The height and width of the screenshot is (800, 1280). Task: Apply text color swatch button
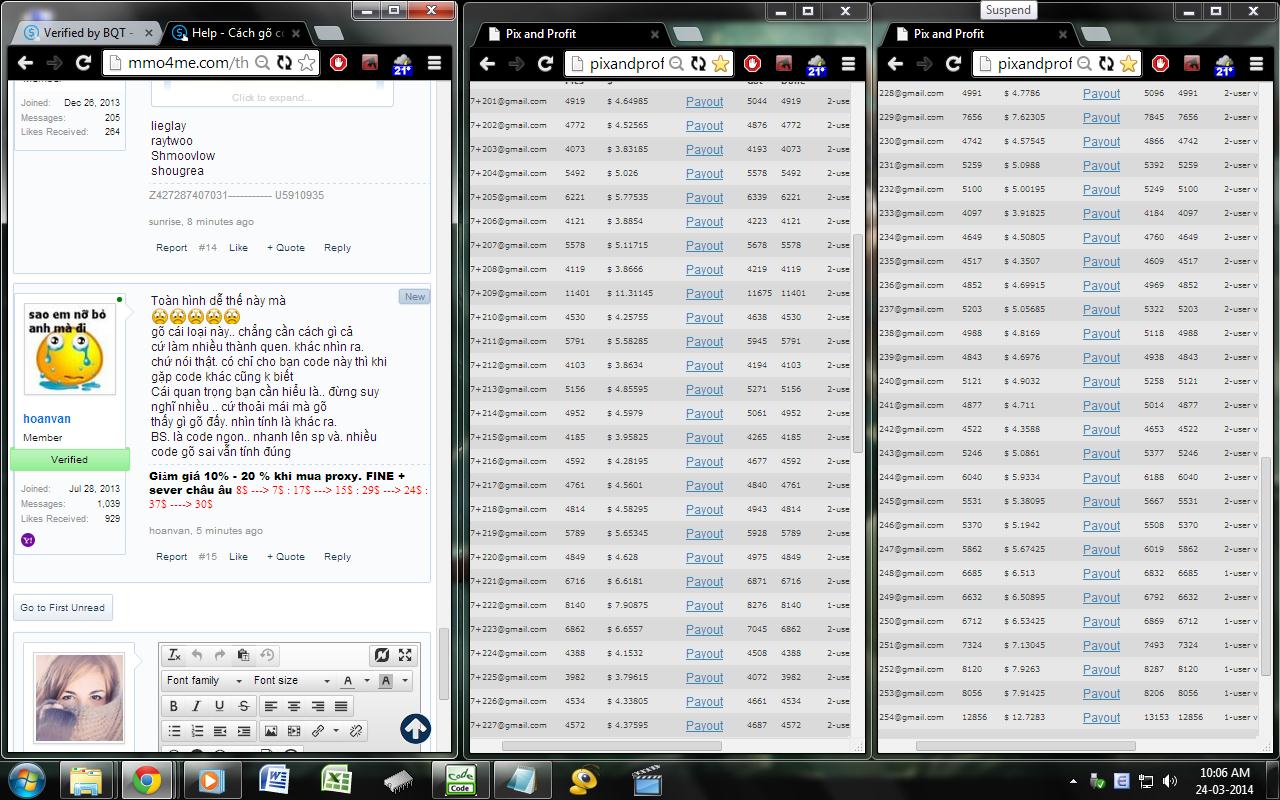(x=348, y=681)
